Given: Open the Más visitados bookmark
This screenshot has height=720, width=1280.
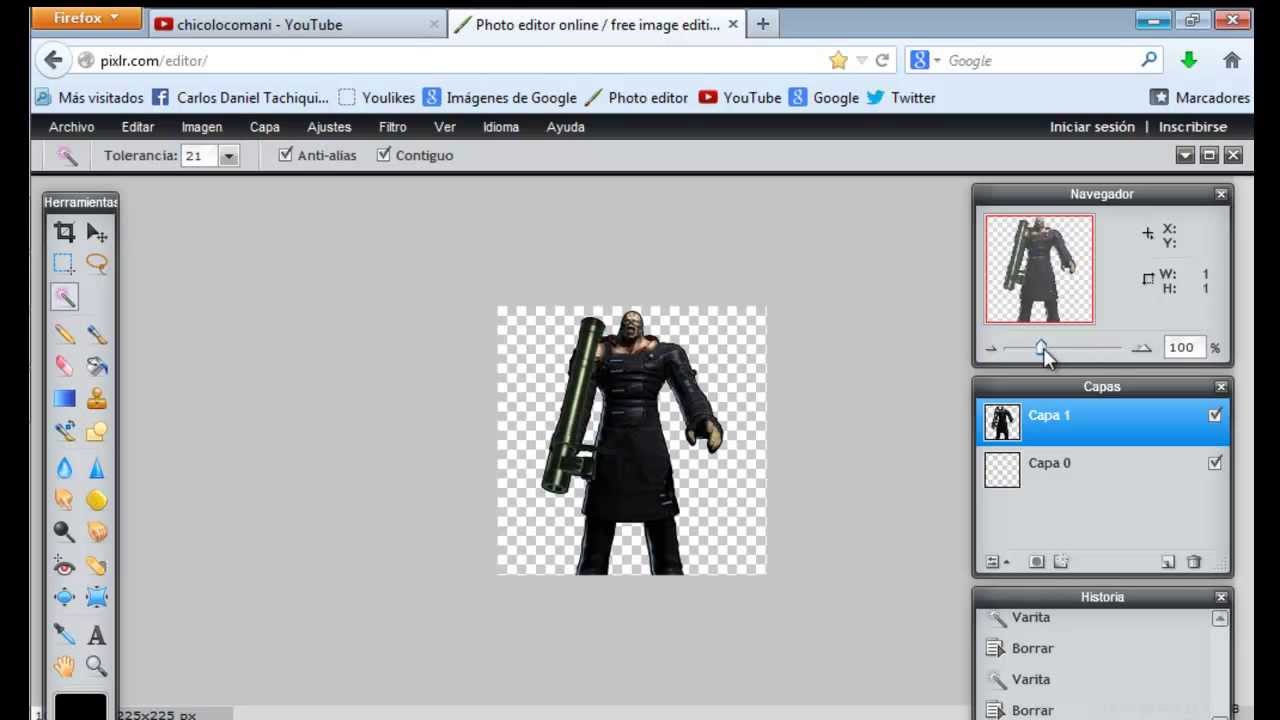Looking at the screenshot, I should 90,98.
